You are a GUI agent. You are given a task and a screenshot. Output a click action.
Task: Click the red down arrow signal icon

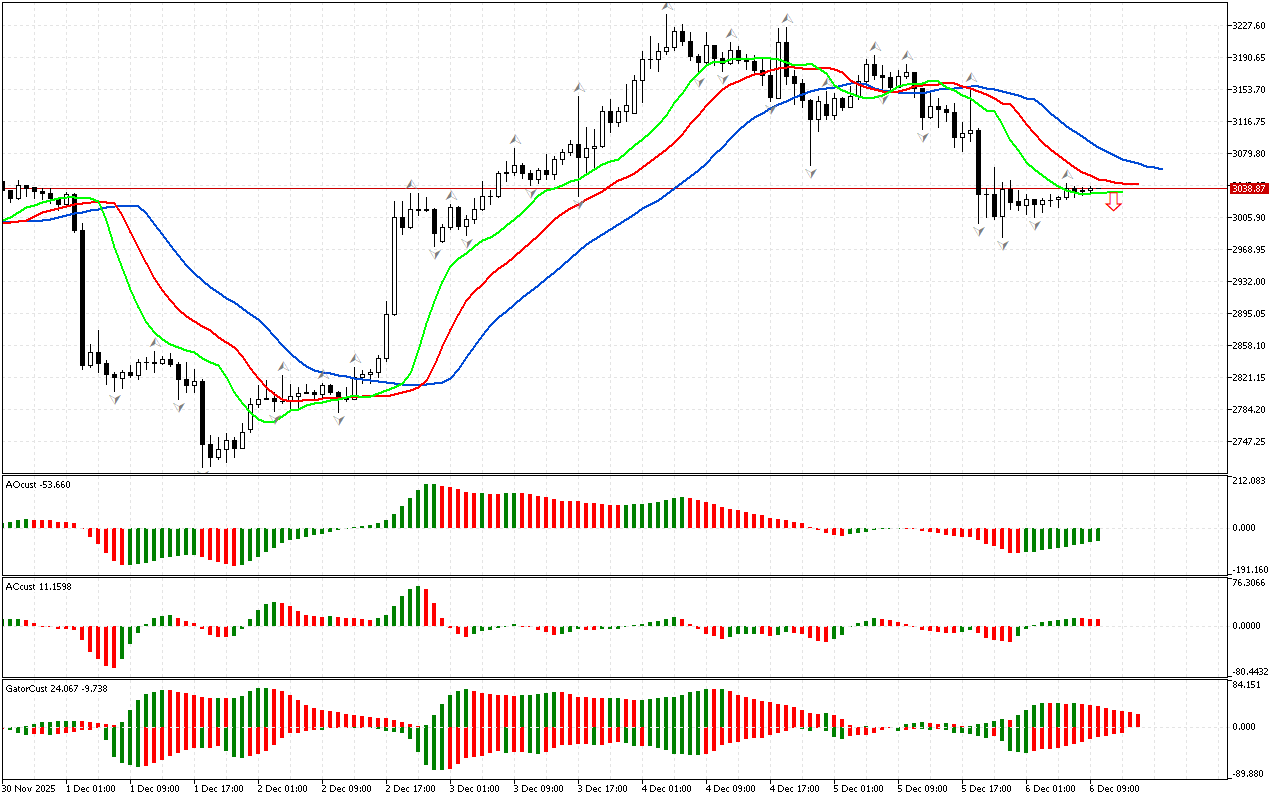(1113, 202)
